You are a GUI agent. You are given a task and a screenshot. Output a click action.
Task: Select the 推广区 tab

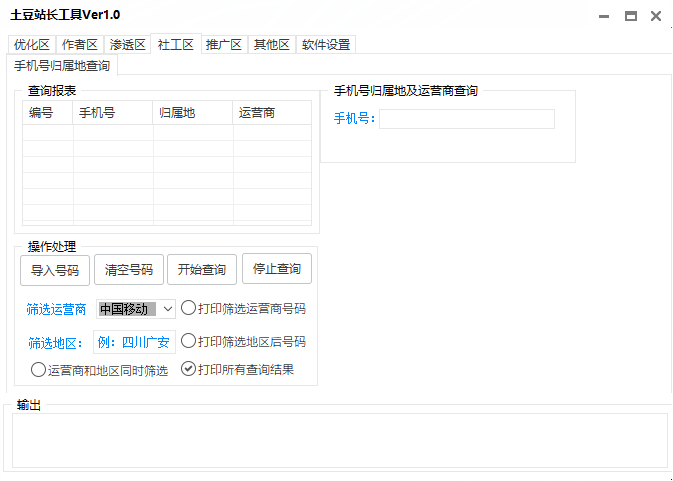pos(223,45)
